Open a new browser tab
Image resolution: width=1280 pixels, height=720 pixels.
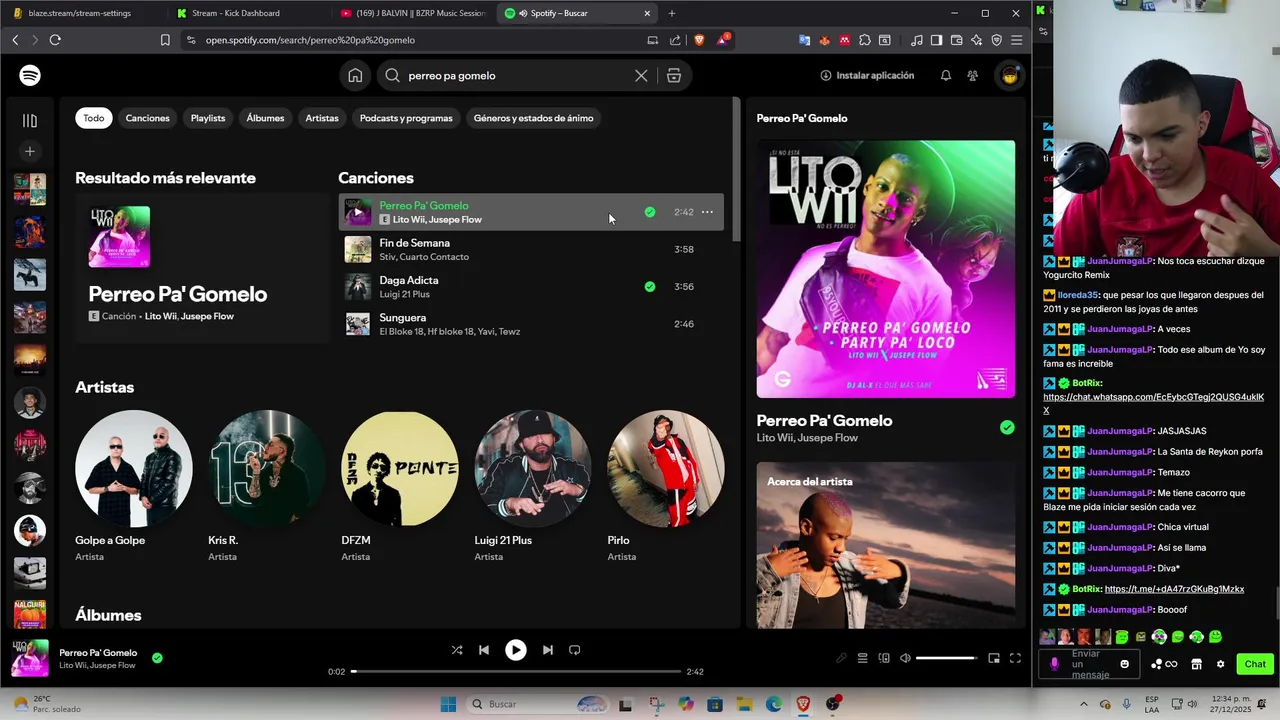point(672,13)
